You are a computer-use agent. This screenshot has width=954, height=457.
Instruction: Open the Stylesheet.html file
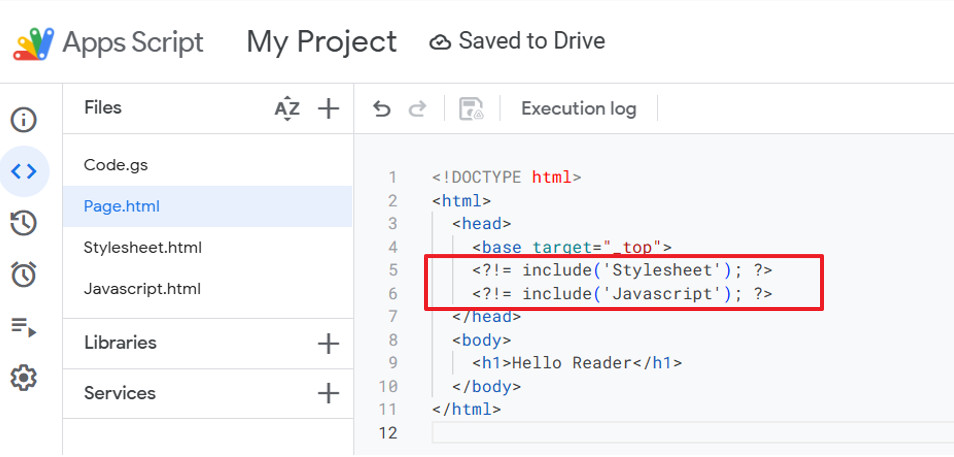pos(144,248)
